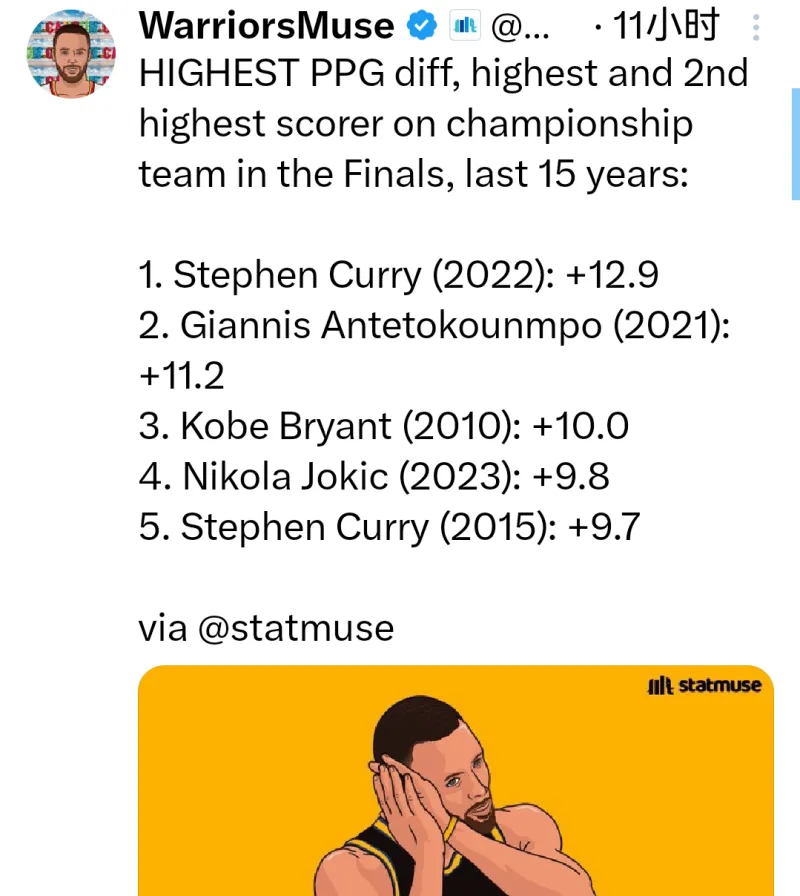Open the @statmuse mention link

pyautogui.click(x=296, y=628)
